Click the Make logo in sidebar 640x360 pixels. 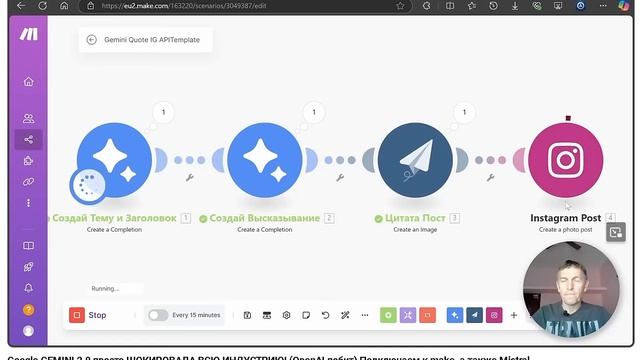(x=29, y=34)
